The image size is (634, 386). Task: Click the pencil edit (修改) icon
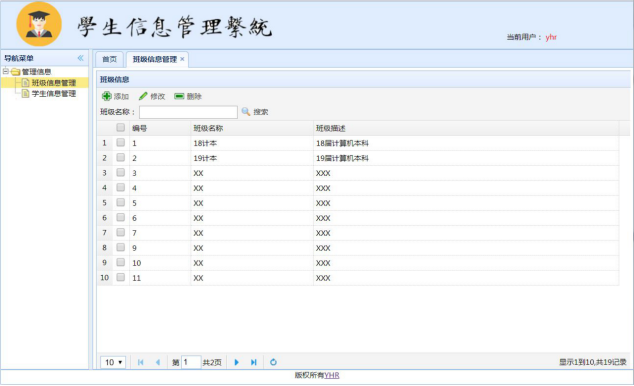(x=143, y=96)
